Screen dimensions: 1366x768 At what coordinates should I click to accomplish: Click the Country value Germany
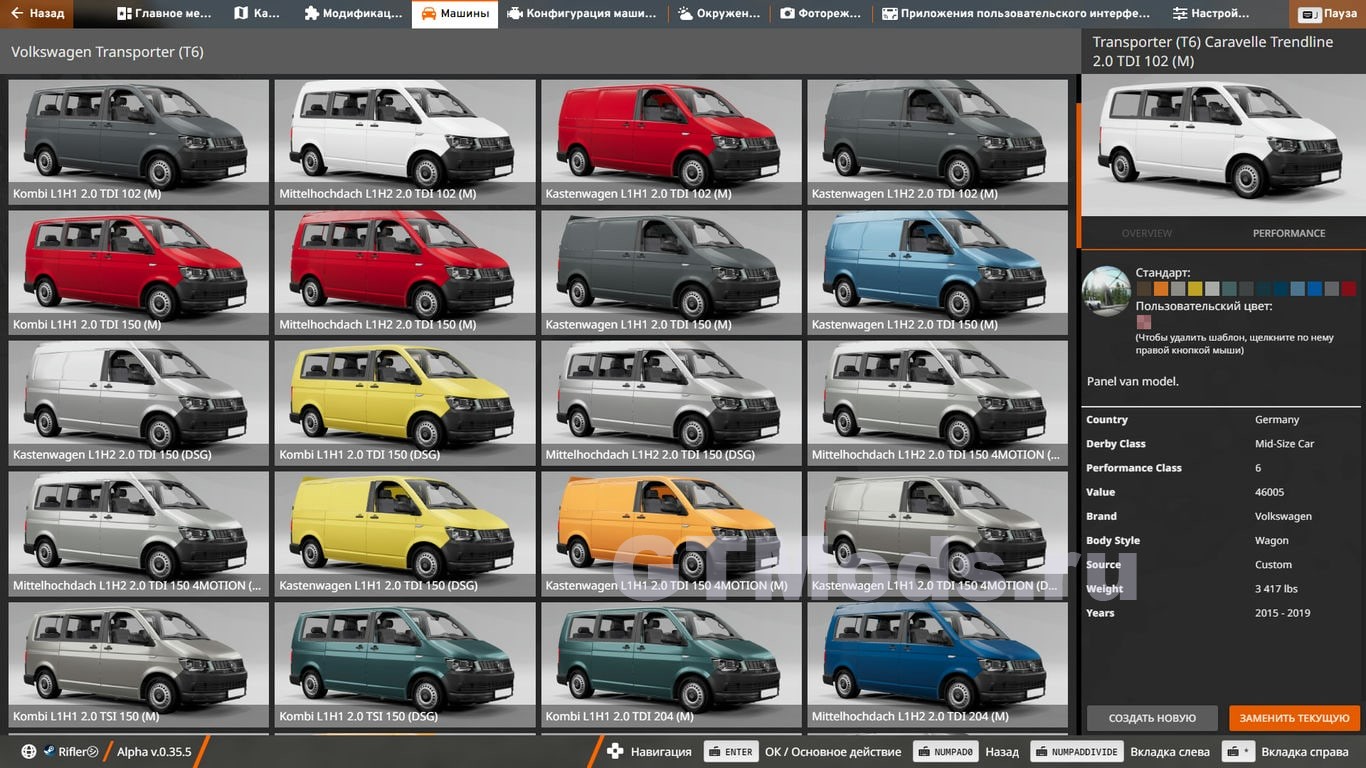[1277, 420]
